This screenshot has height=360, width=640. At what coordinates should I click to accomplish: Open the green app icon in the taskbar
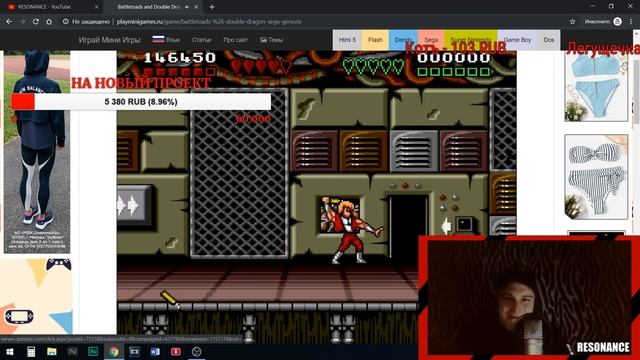pyautogui.click(x=93, y=351)
